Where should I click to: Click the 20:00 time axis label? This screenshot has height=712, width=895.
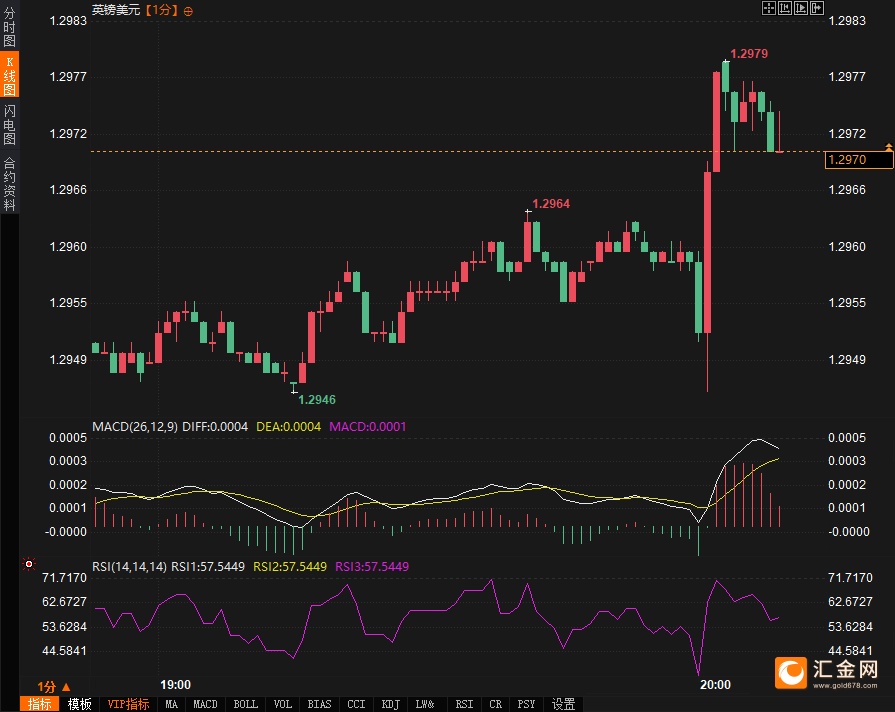[715, 685]
